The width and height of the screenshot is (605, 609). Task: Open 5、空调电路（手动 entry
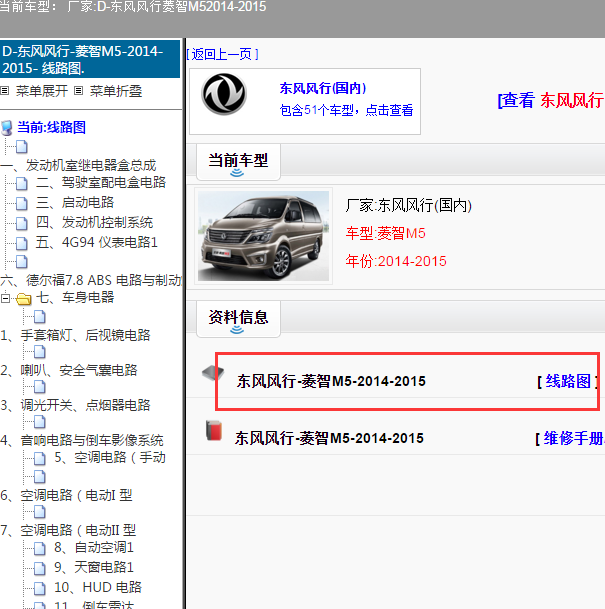(x=110, y=457)
